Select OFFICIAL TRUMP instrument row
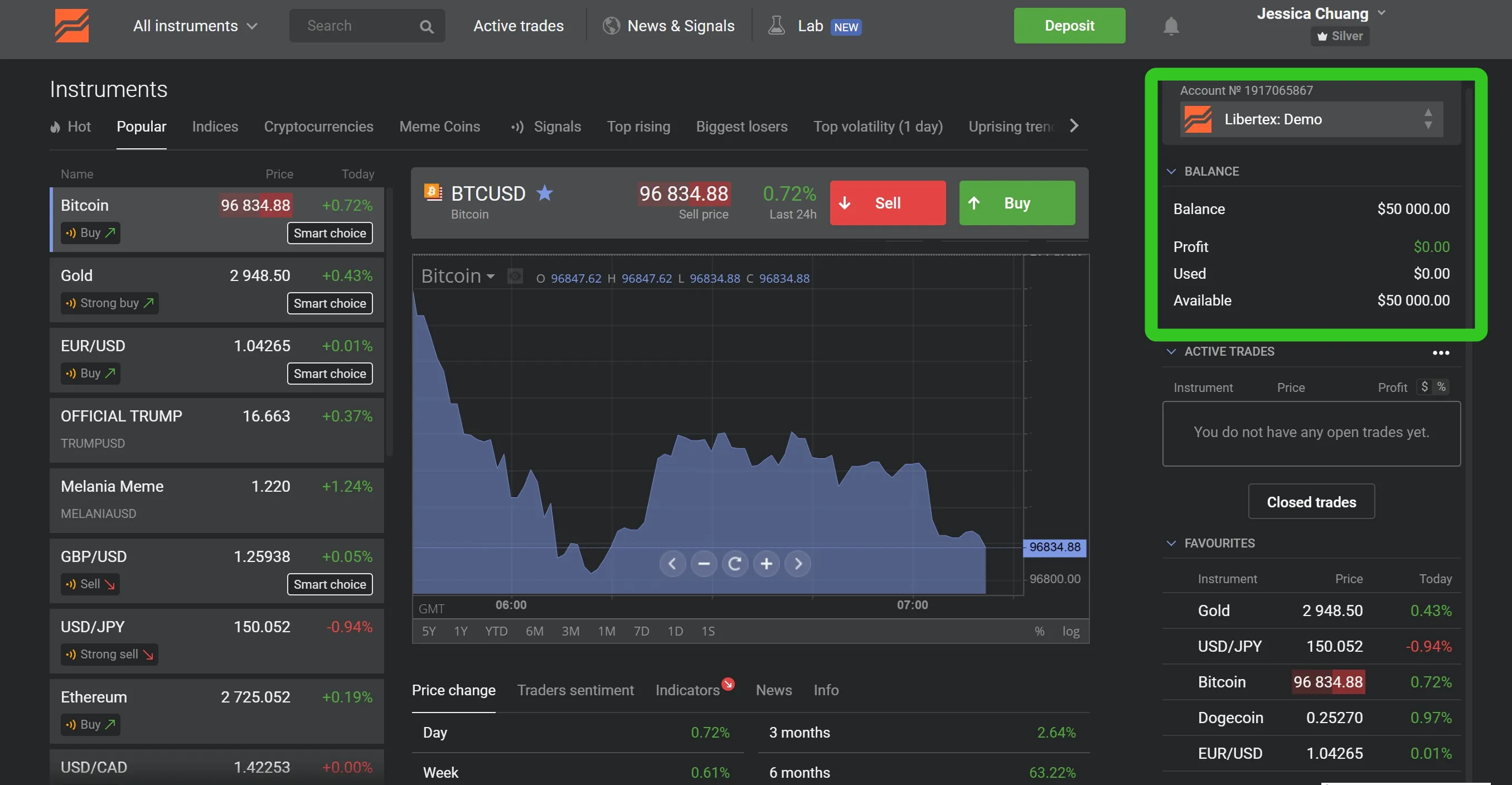The image size is (1512, 785). tap(216, 430)
